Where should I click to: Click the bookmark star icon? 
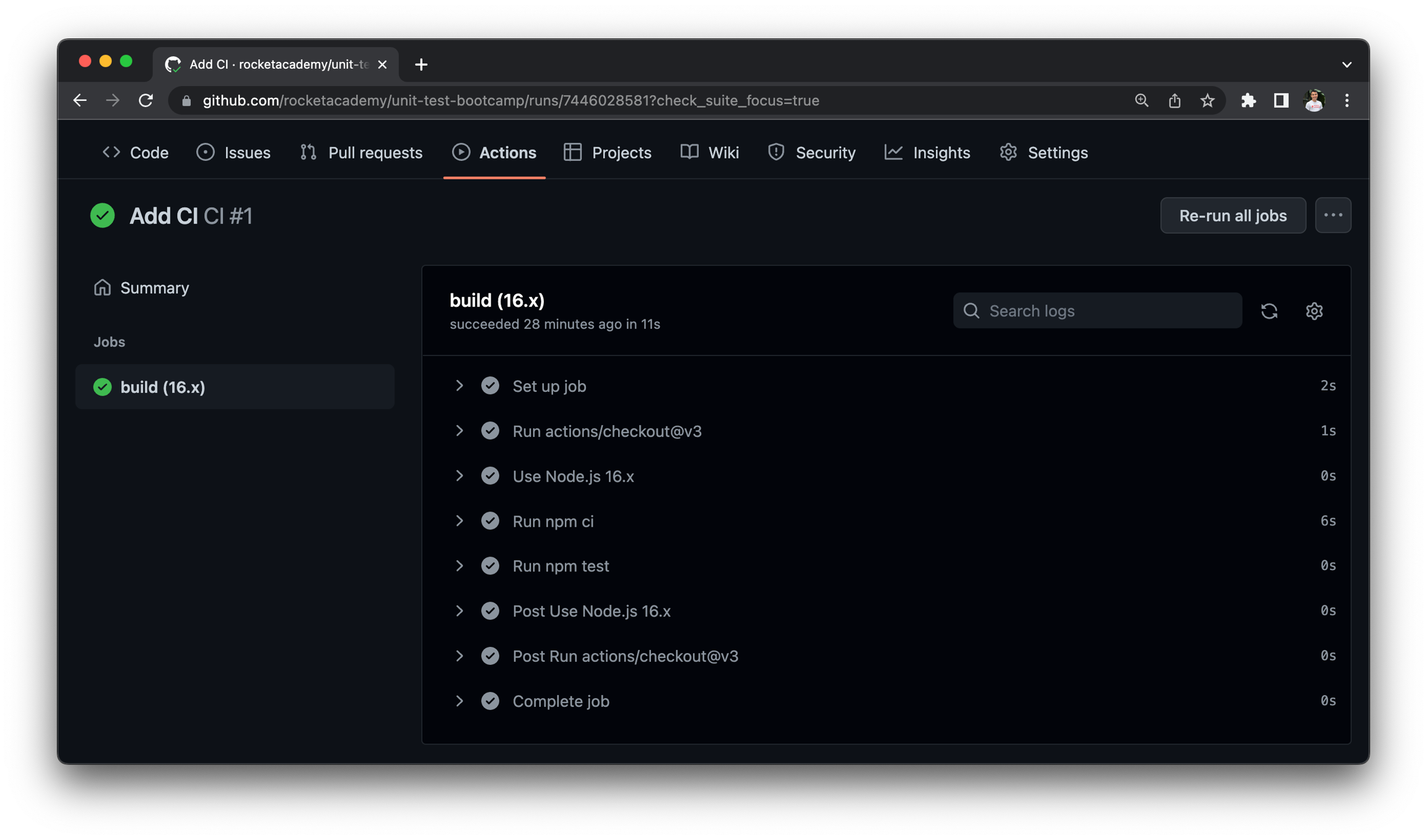pos(1207,100)
